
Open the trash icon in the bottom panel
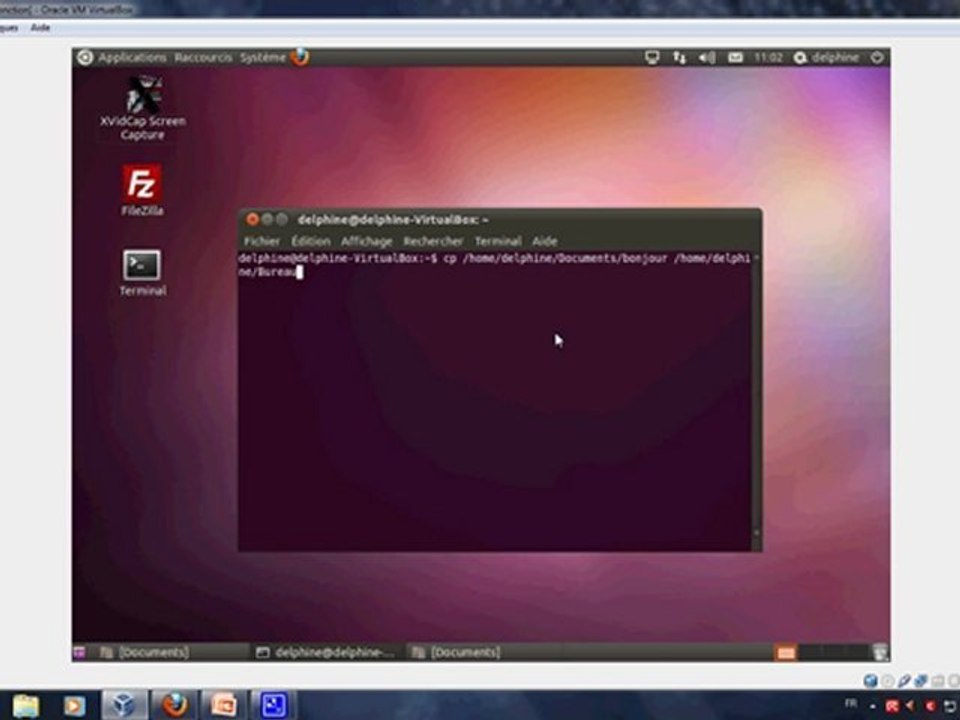880,652
